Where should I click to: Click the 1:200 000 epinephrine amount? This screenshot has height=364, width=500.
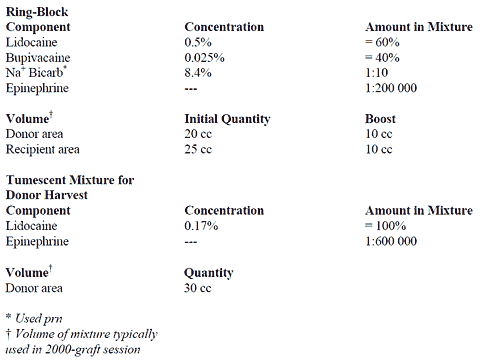(391, 88)
